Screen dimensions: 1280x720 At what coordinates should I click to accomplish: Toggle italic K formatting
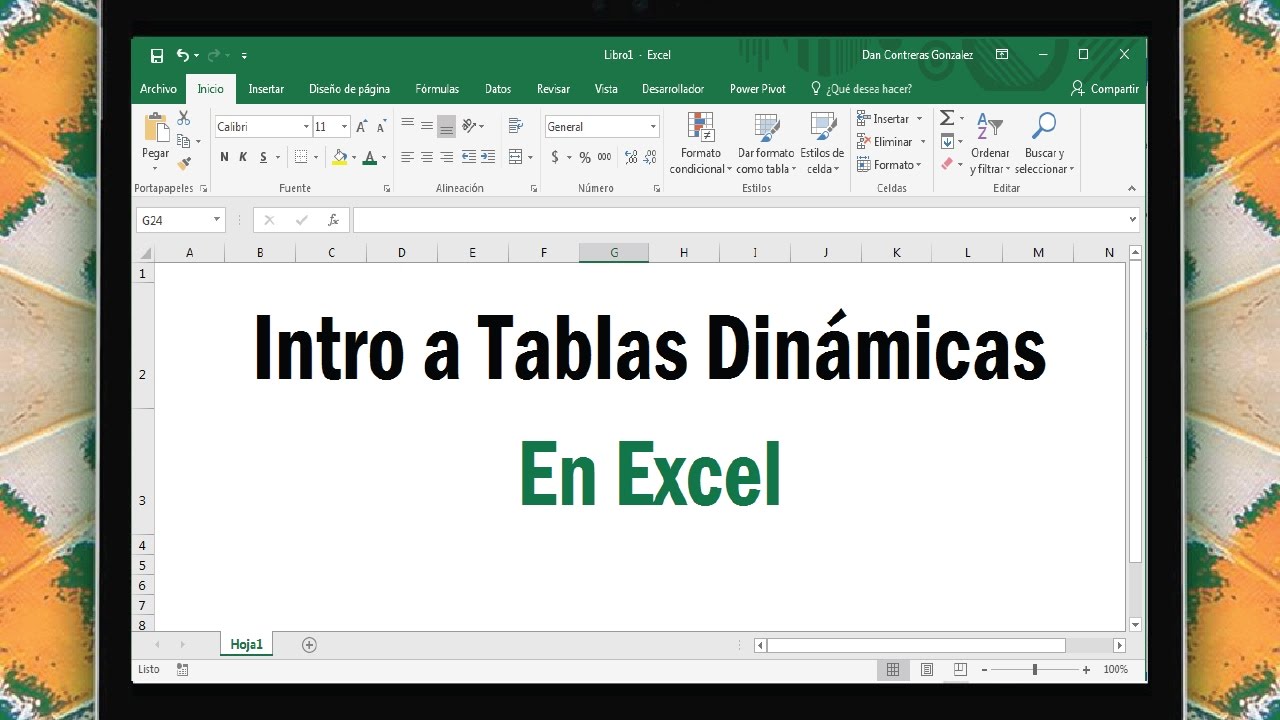coord(243,157)
